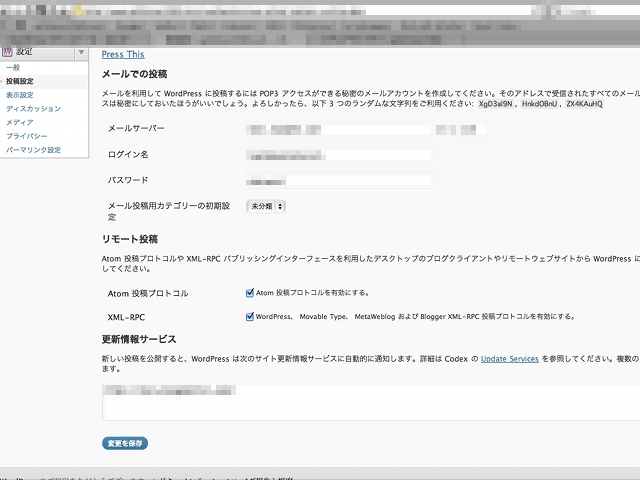Image resolution: width=640 pixels, height=480 pixels.
Task: Open the Update Services Codex link
Action: (x=509, y=359)
